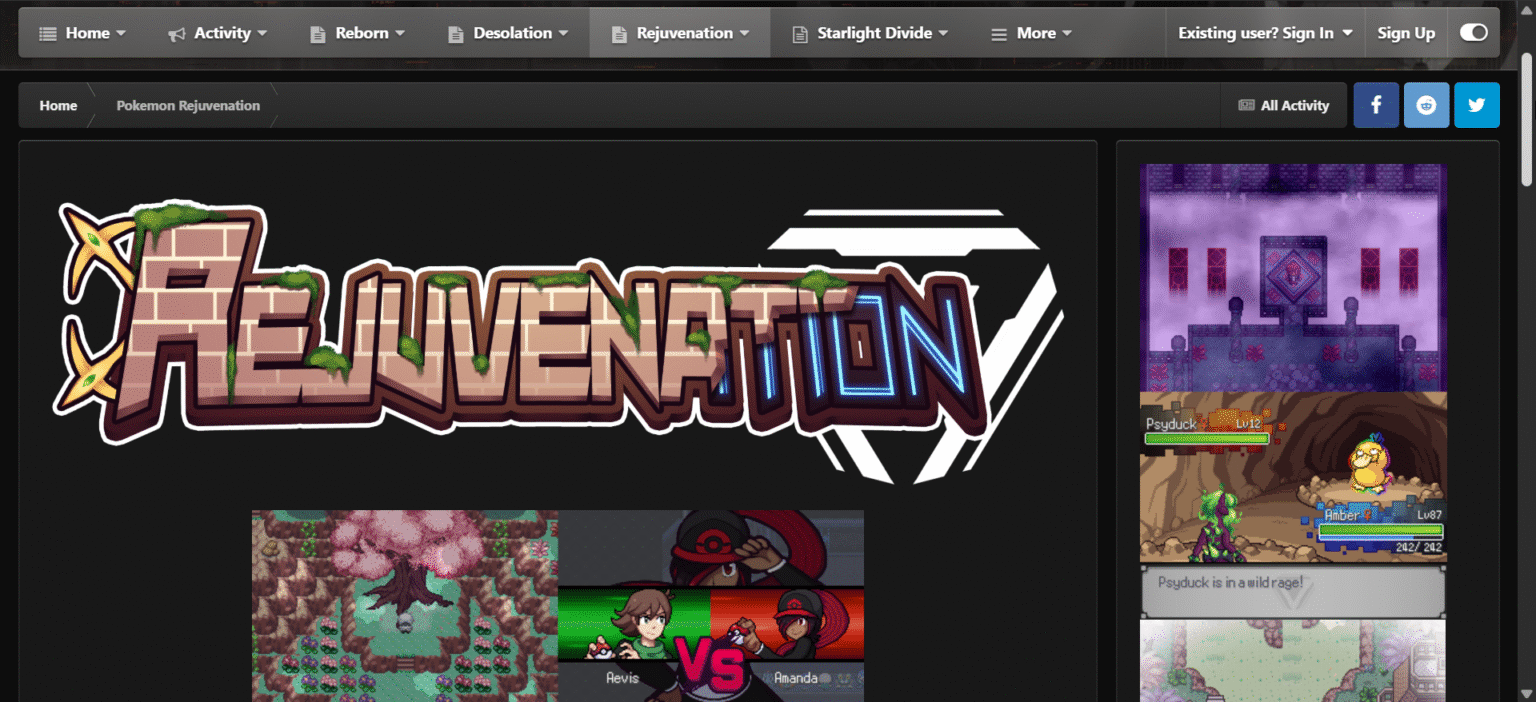Click the All Activity newspaper icon
1536x702 pixels.
coord(1246,105)
